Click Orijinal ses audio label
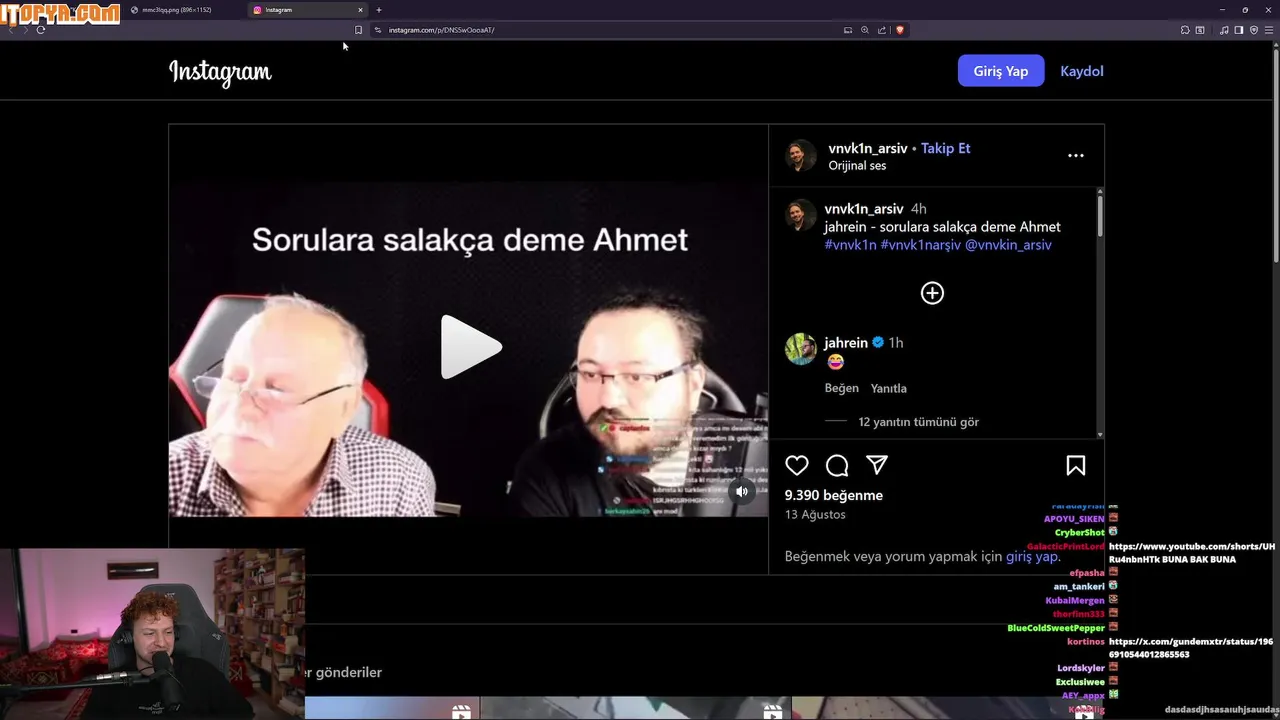 point(857,166)
